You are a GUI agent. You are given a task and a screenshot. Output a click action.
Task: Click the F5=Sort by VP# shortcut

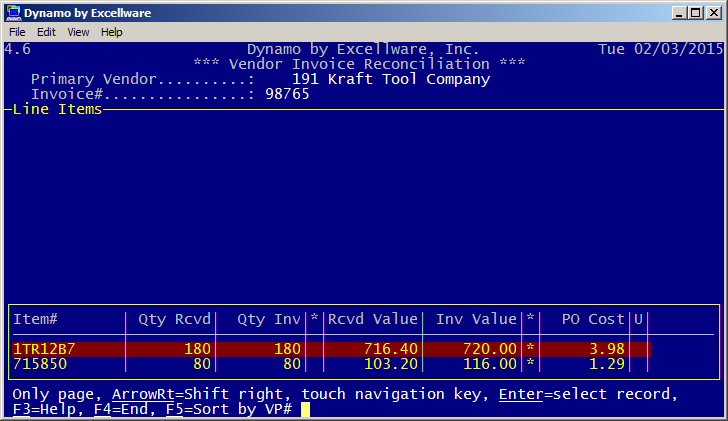(x=229, y=409)
